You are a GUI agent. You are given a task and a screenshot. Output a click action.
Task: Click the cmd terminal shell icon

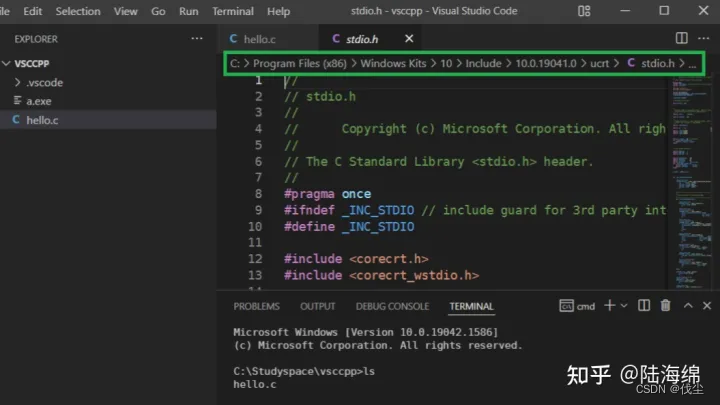[566, 305]
